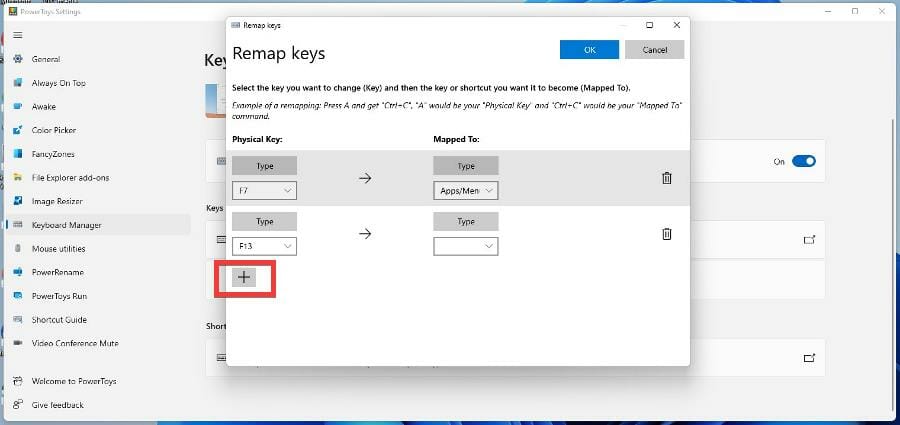The image size is (900, 425).
Task: Click Type button for F13's mapped-to key
Action: pos(465,222)
